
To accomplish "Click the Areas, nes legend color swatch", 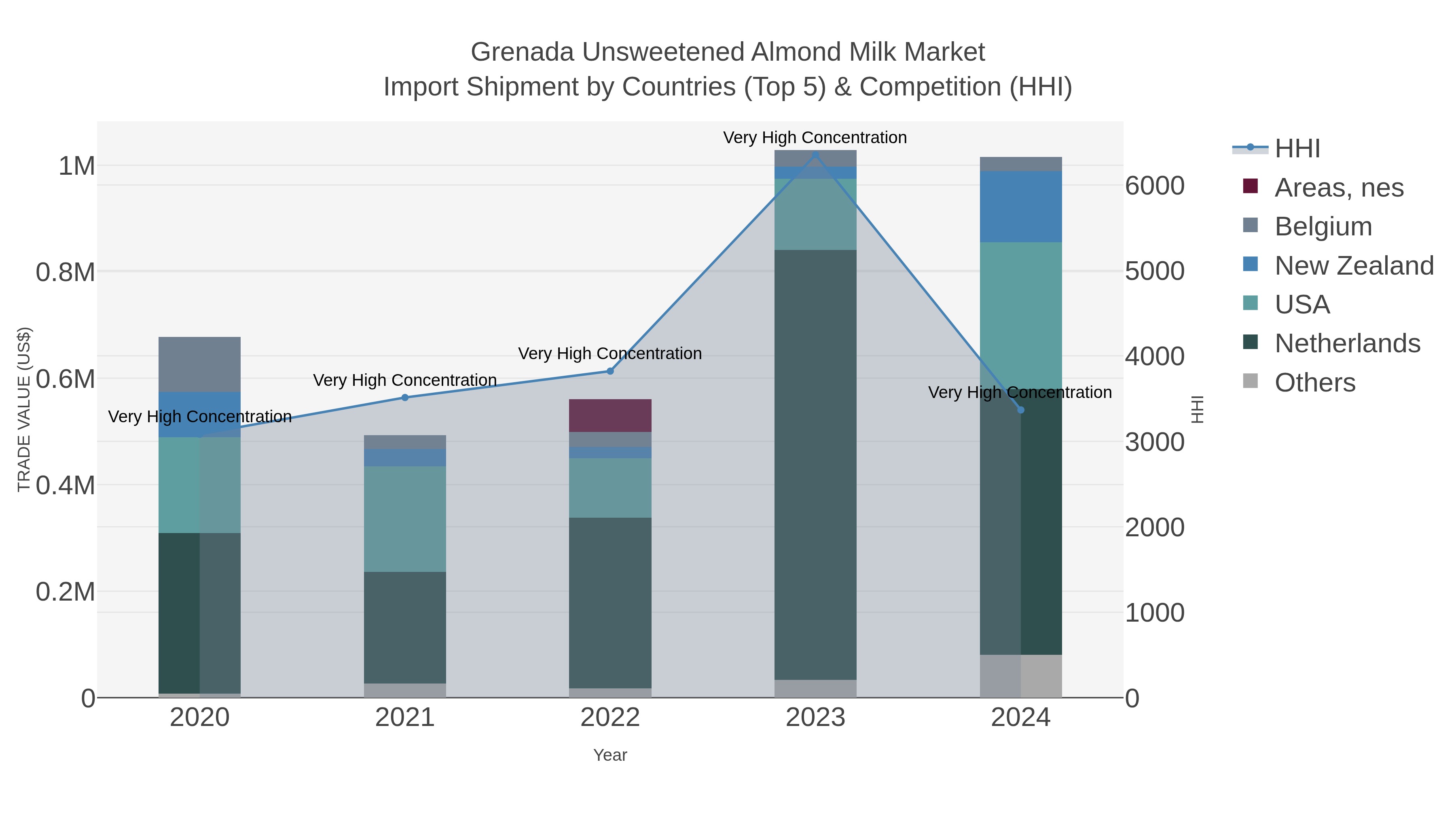I will (x=1250, y=186).
